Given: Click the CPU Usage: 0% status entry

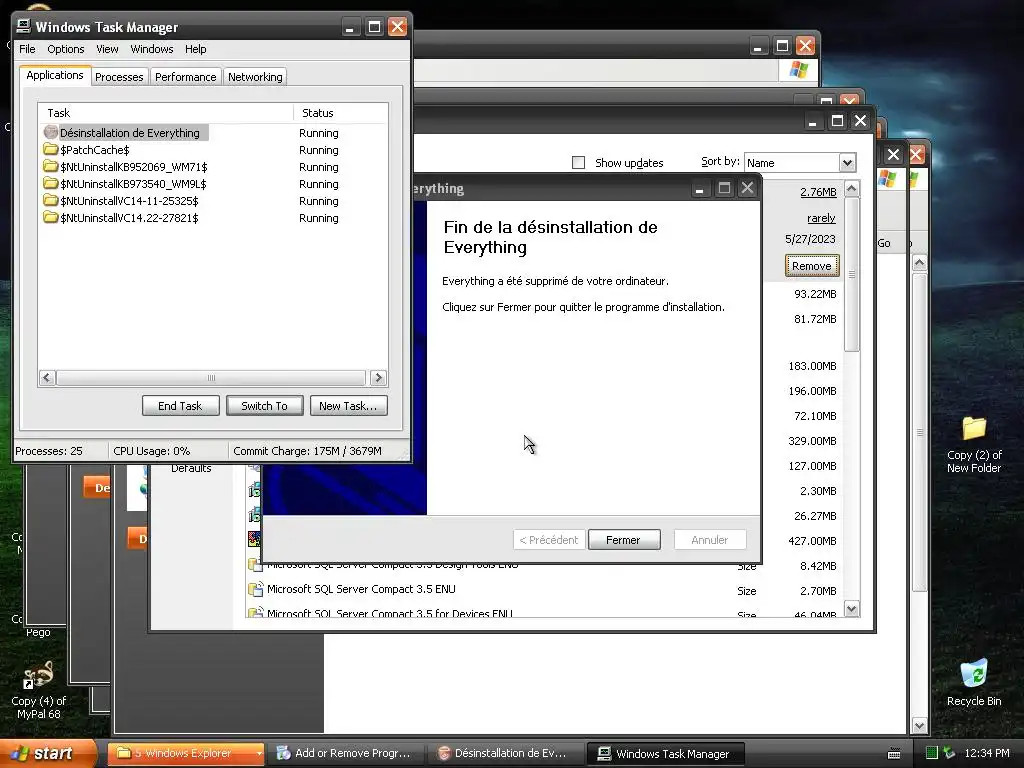Looking at the screenshot, I should [152, 451].
